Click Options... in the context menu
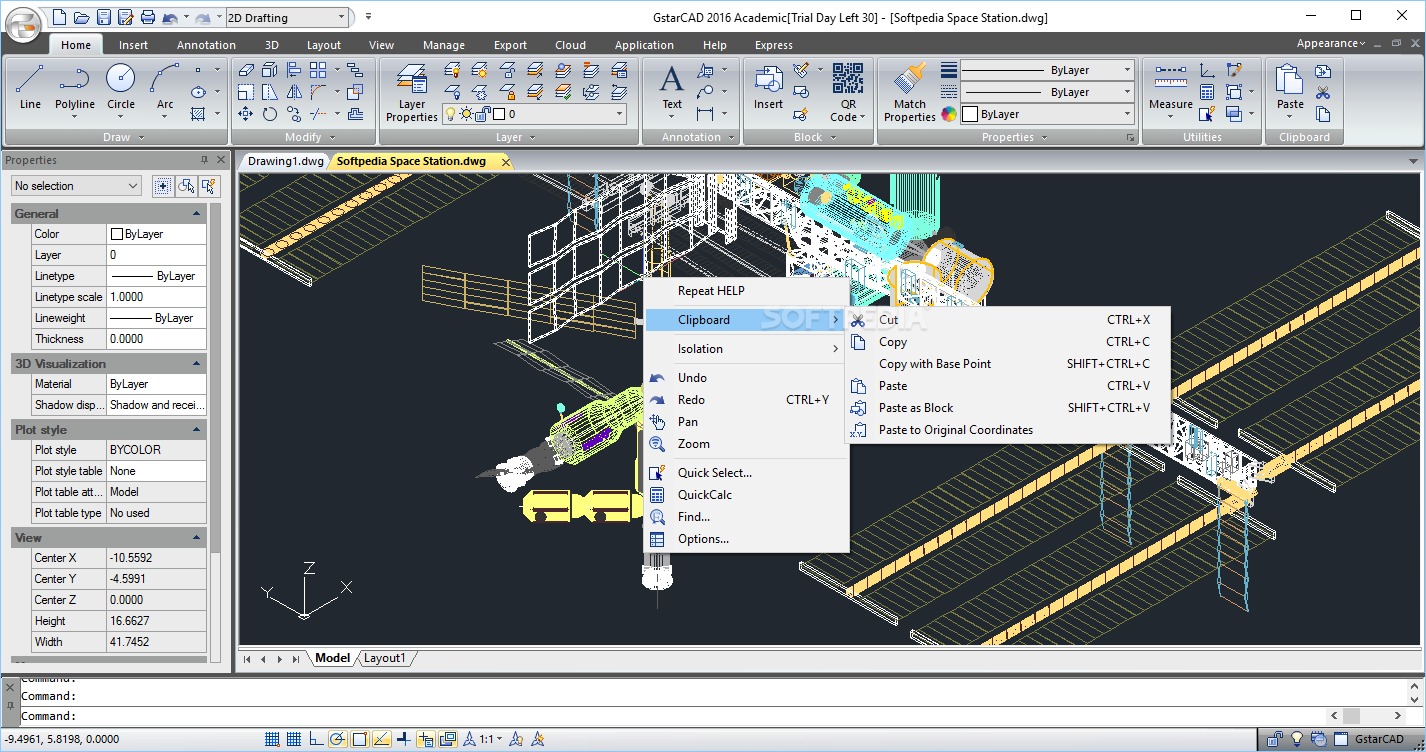The width and height of the screenshot is (1426, 752). click(x=746, y=539)
